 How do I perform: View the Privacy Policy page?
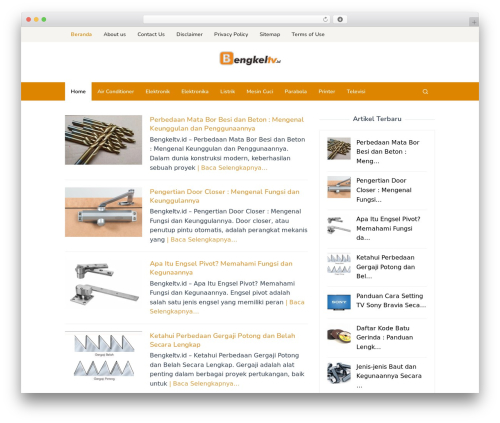pyautogui.click(x=231, y=34)
